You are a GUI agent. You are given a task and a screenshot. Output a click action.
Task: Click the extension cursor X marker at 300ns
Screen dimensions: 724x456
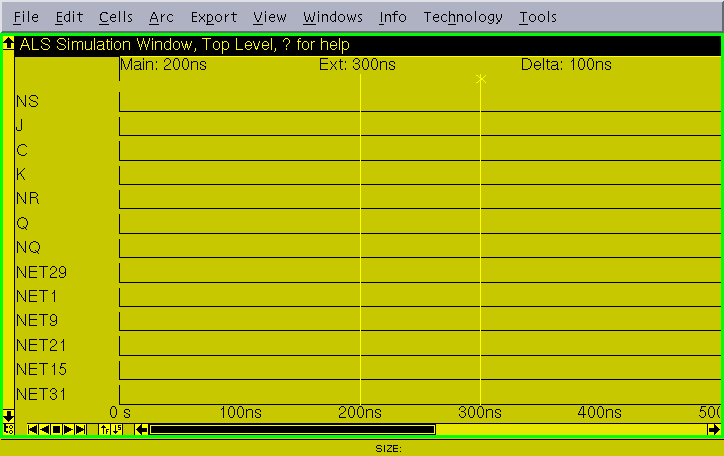point(481,78)
